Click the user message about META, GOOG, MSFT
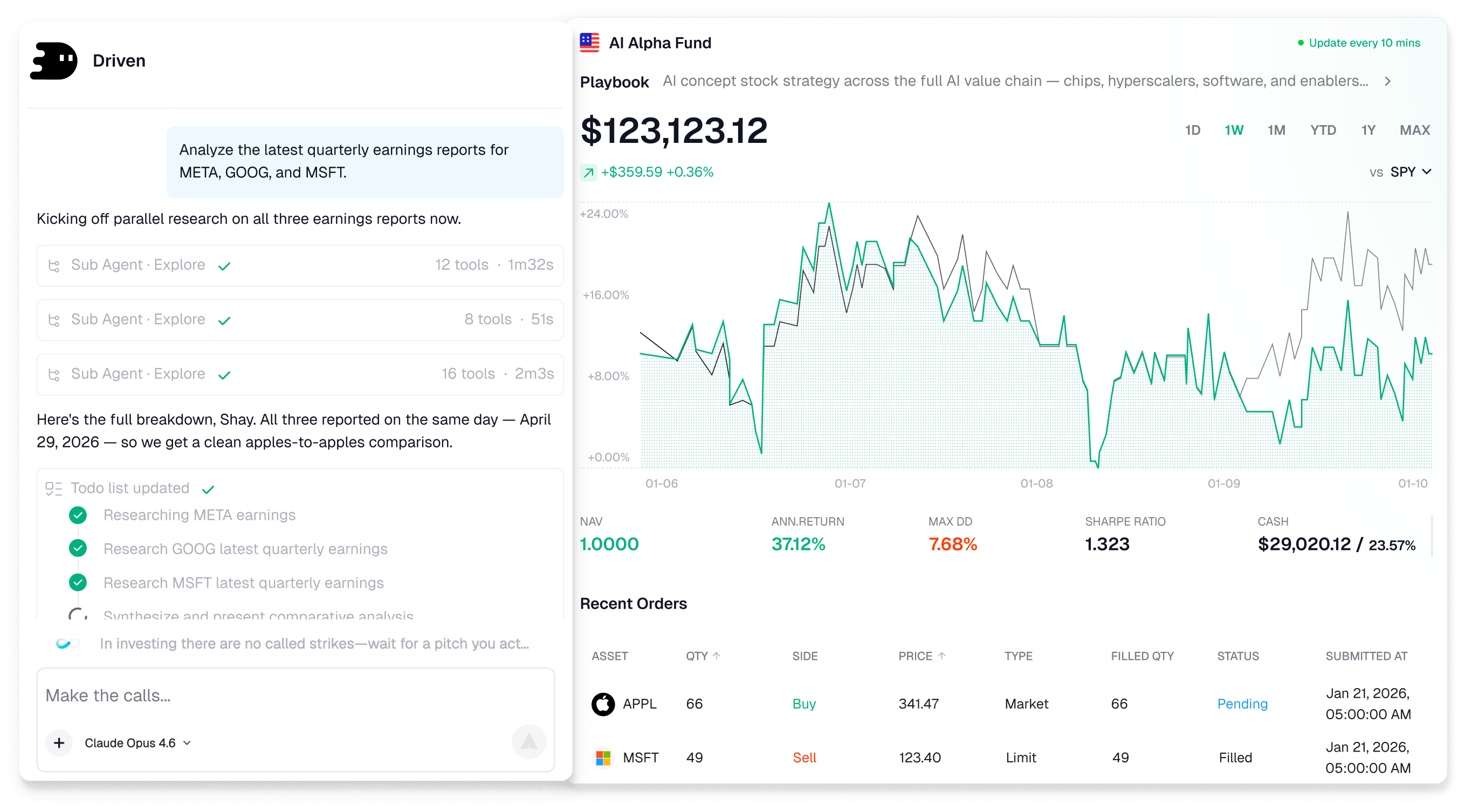The width and height of the screenshot is (1465, 812). pyautogui.click(x=365, y=162)
